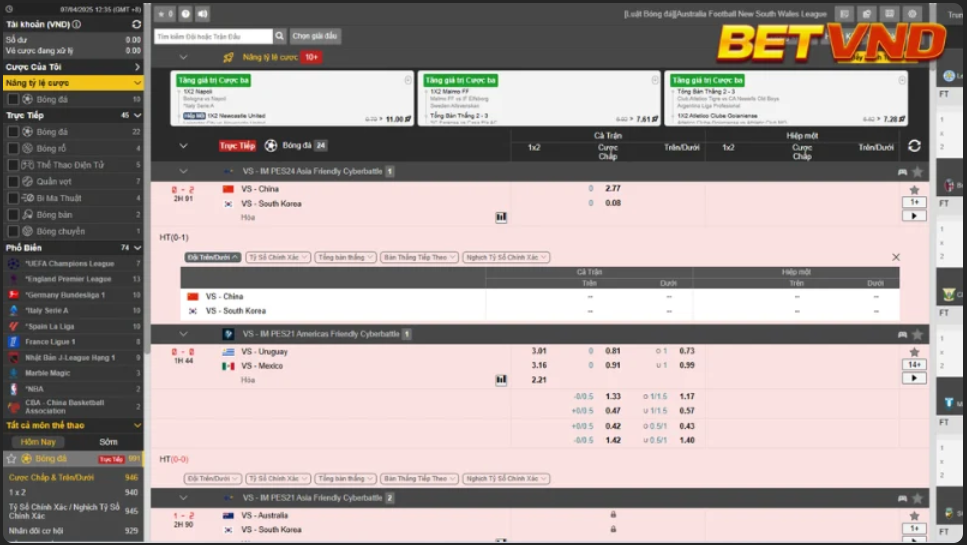Open England Premier League link

click(68, 279)
